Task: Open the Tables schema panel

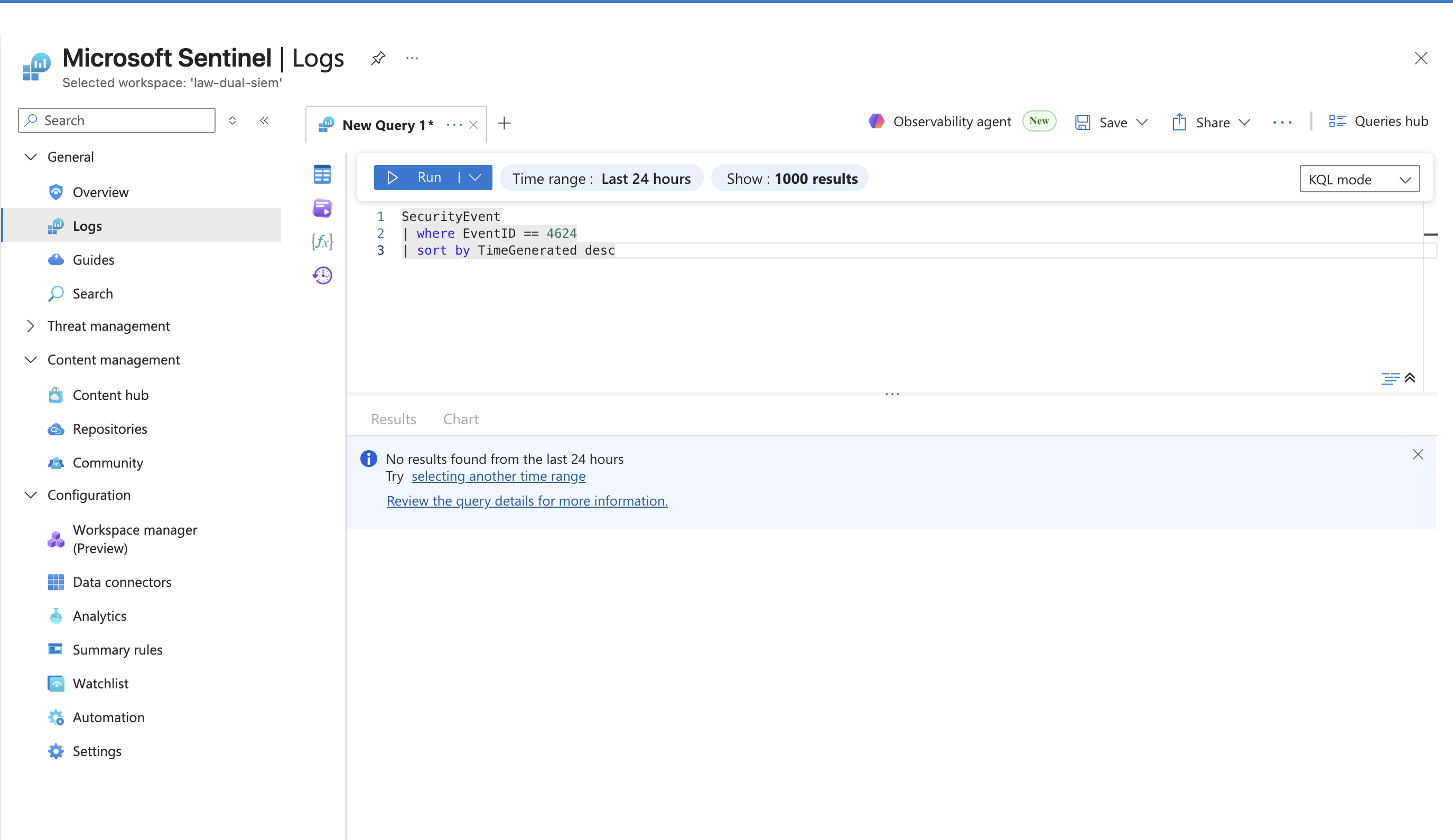Action: (x=322, y=175)
